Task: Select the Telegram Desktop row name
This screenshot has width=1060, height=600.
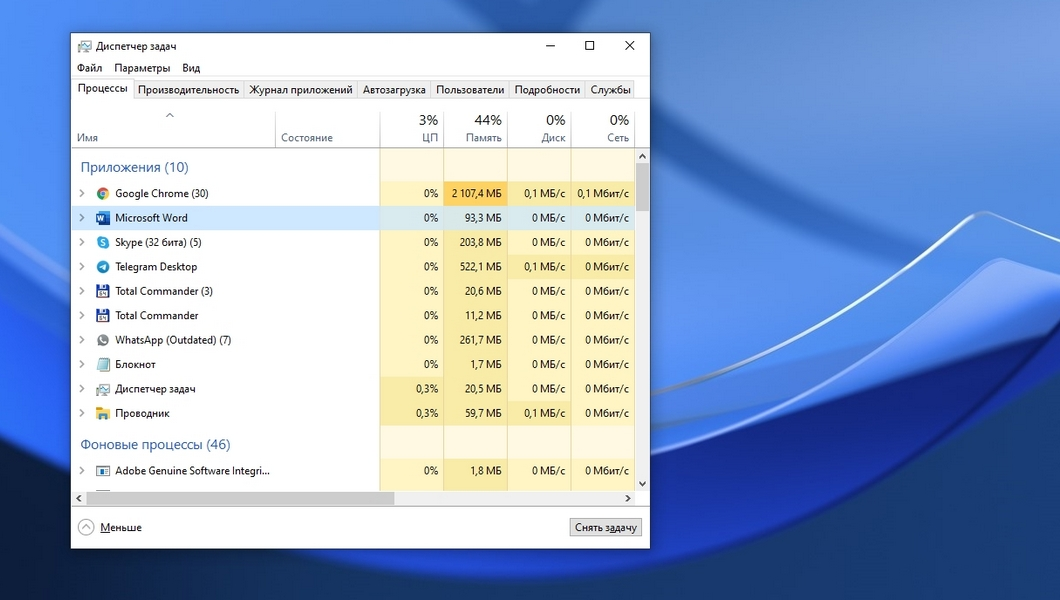Action: tap(156, 267)
